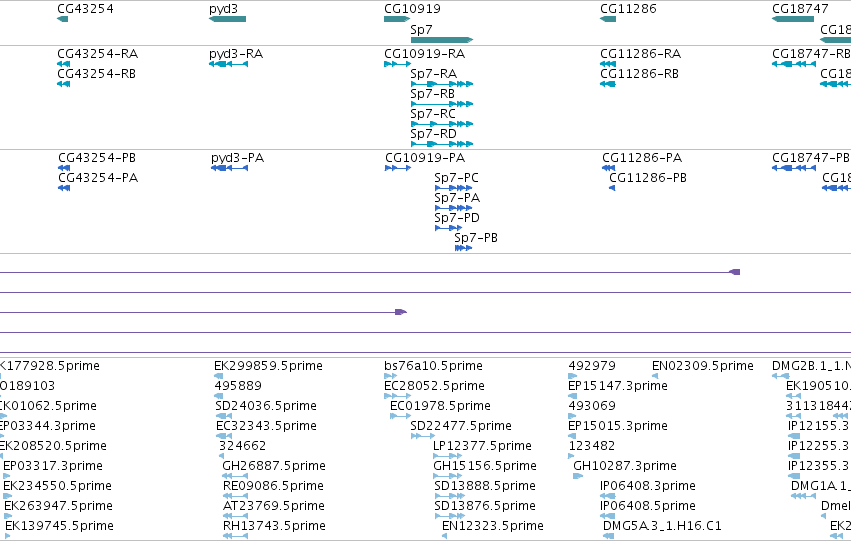Select the pyd3-RA transcript glyph
The width and height of the screenshot is (851, 541).
[x=228, y=64]
